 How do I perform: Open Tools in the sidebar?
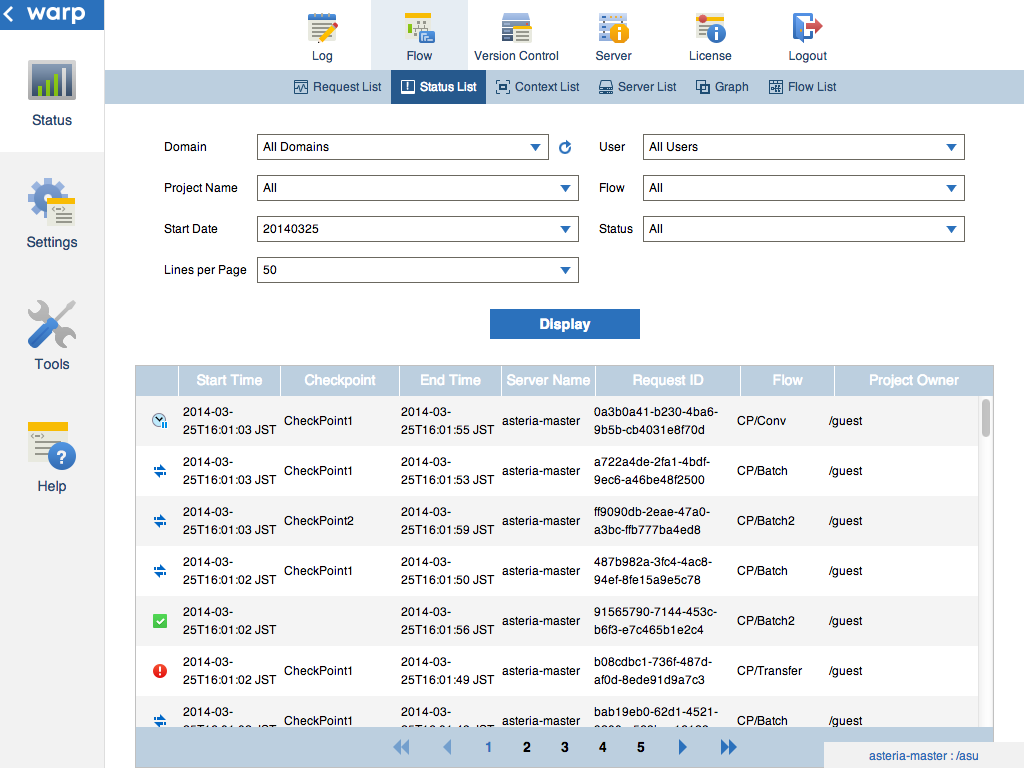(52, 336)
